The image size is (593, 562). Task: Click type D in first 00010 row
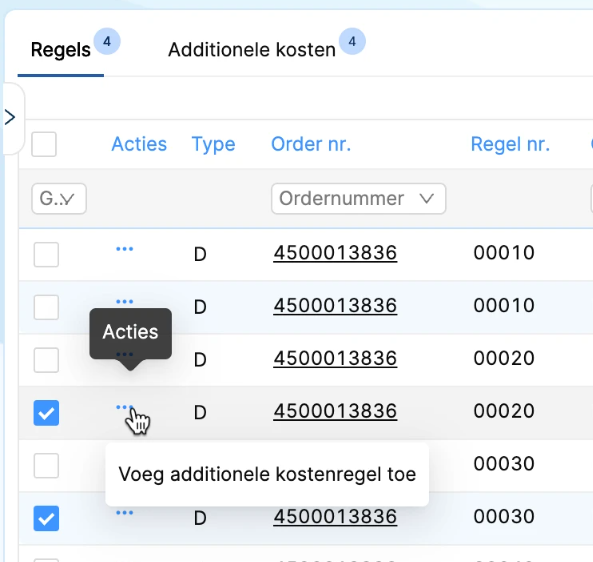click(200, 254)
